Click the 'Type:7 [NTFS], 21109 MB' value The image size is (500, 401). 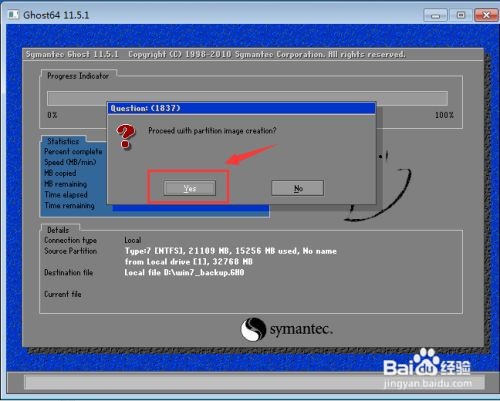point(231,251)
